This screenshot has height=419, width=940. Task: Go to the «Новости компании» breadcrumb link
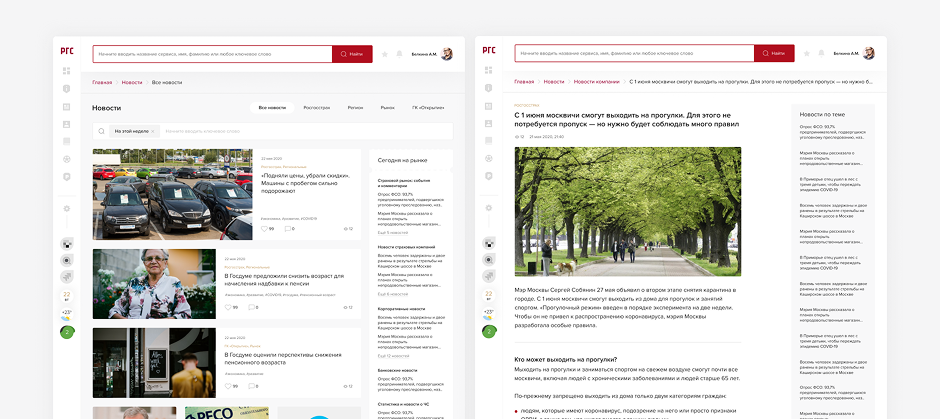coord(598,82)
